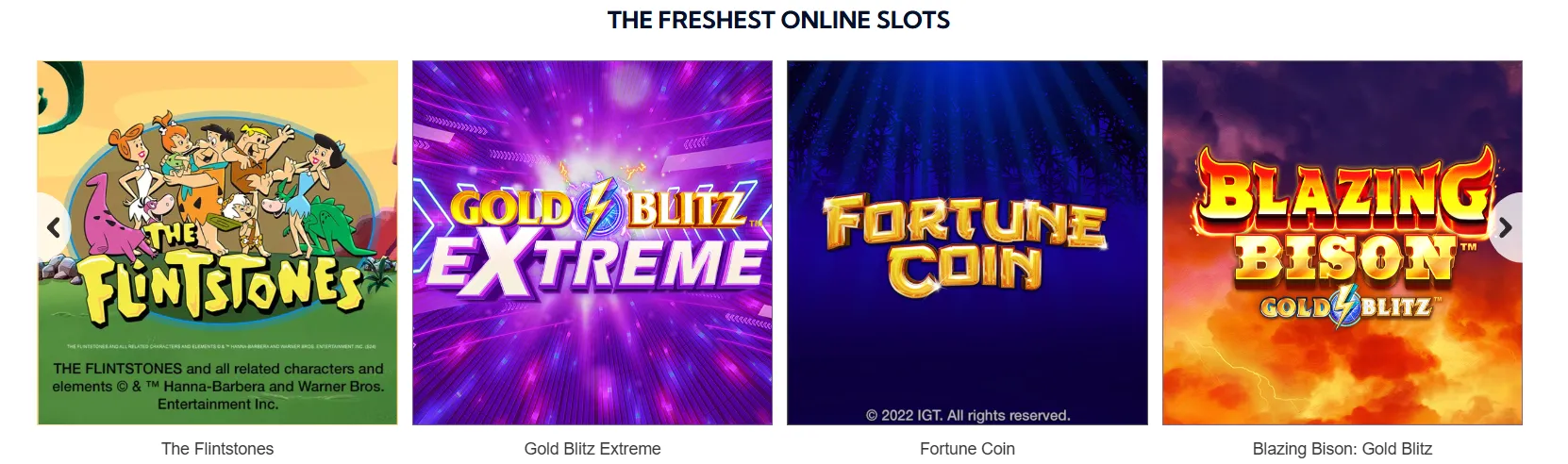Click the golden Fortune Coin logo

click(964, 244)
